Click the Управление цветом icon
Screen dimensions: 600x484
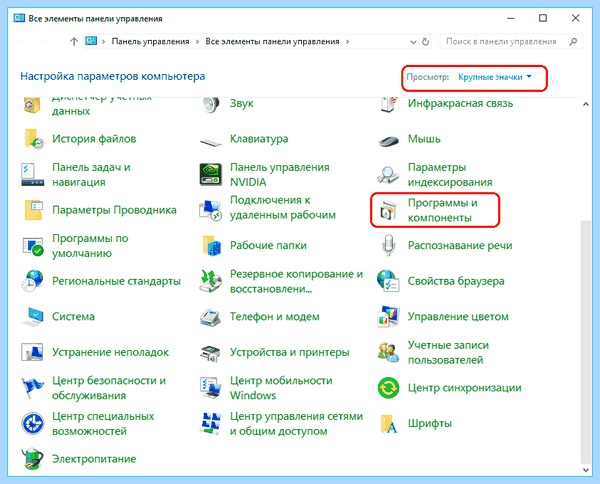coord(388,317)
